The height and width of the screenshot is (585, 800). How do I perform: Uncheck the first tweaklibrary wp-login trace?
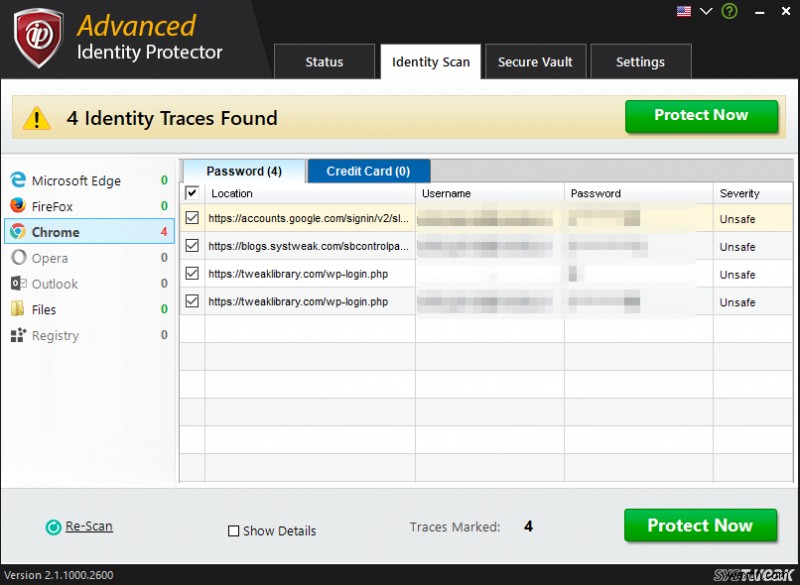(x=191, y=273)
